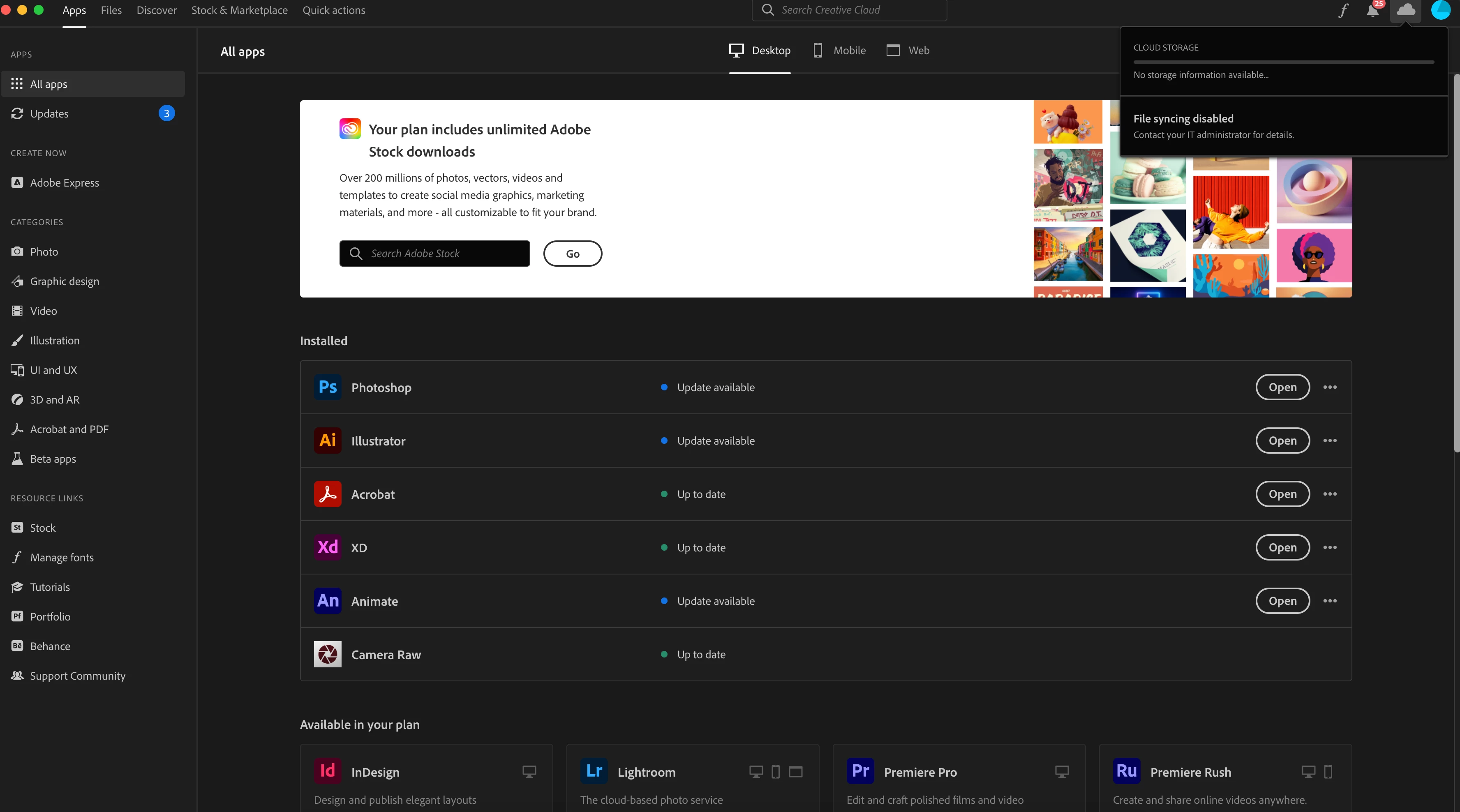Click the user profile avatar

point(1440,10)
